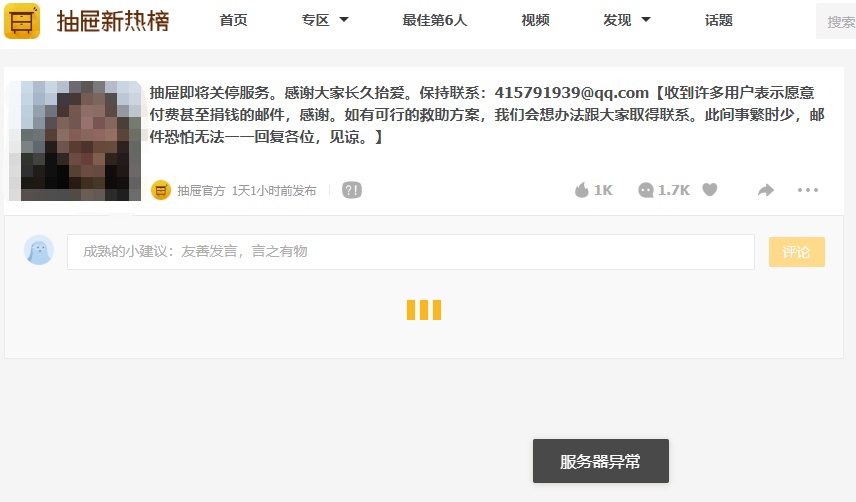The height and width of the screenshot is (502, 856).
Task: Click the ?! tag badge icon
Action: (352, 190)
